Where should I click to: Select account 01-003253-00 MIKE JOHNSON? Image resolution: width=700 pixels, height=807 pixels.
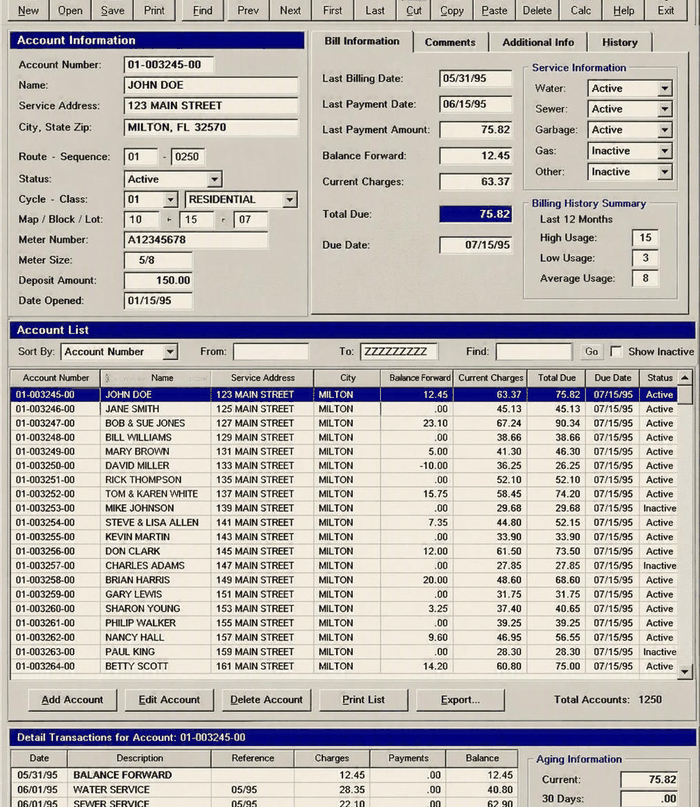click(343, 508)
